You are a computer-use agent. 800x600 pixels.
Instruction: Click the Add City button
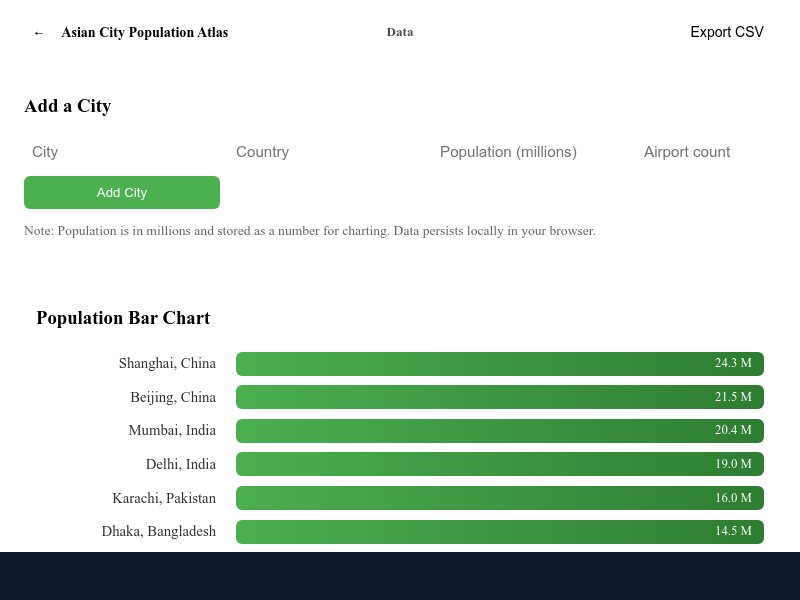122,192
